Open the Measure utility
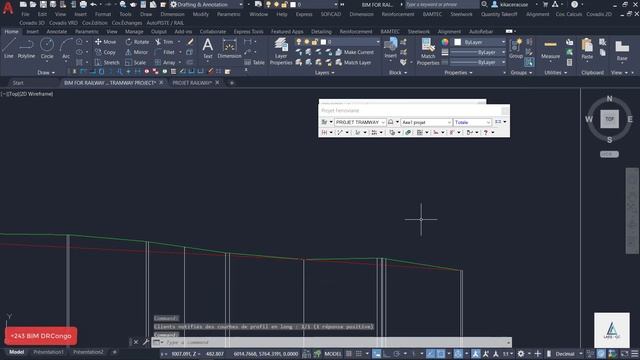This screenshot has width=640, height=360. [550, 50]
